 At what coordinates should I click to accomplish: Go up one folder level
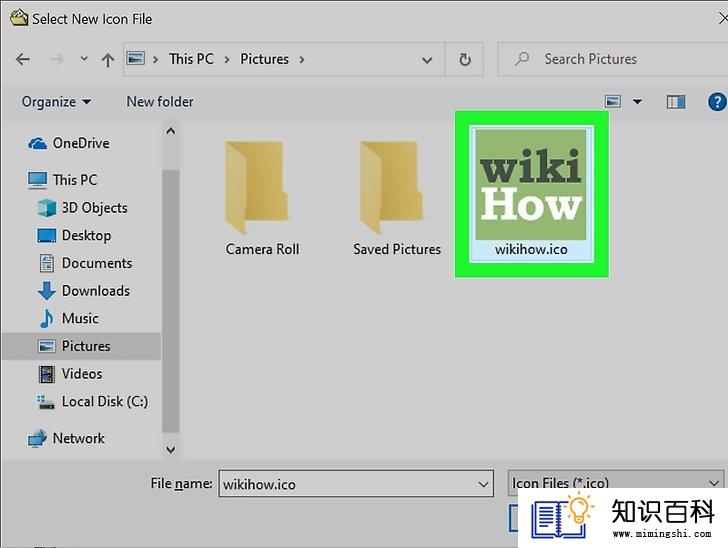[108, 59]
